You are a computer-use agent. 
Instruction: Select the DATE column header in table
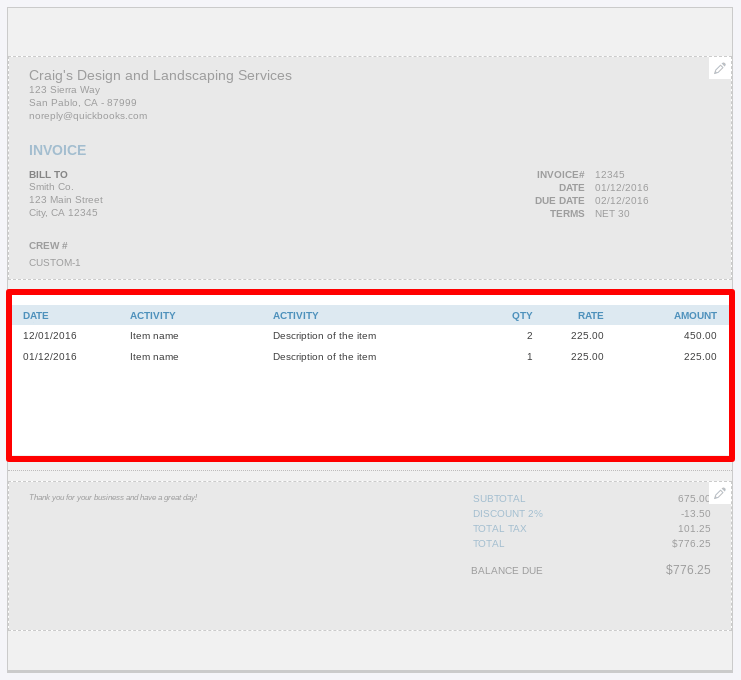click(36, 316)
